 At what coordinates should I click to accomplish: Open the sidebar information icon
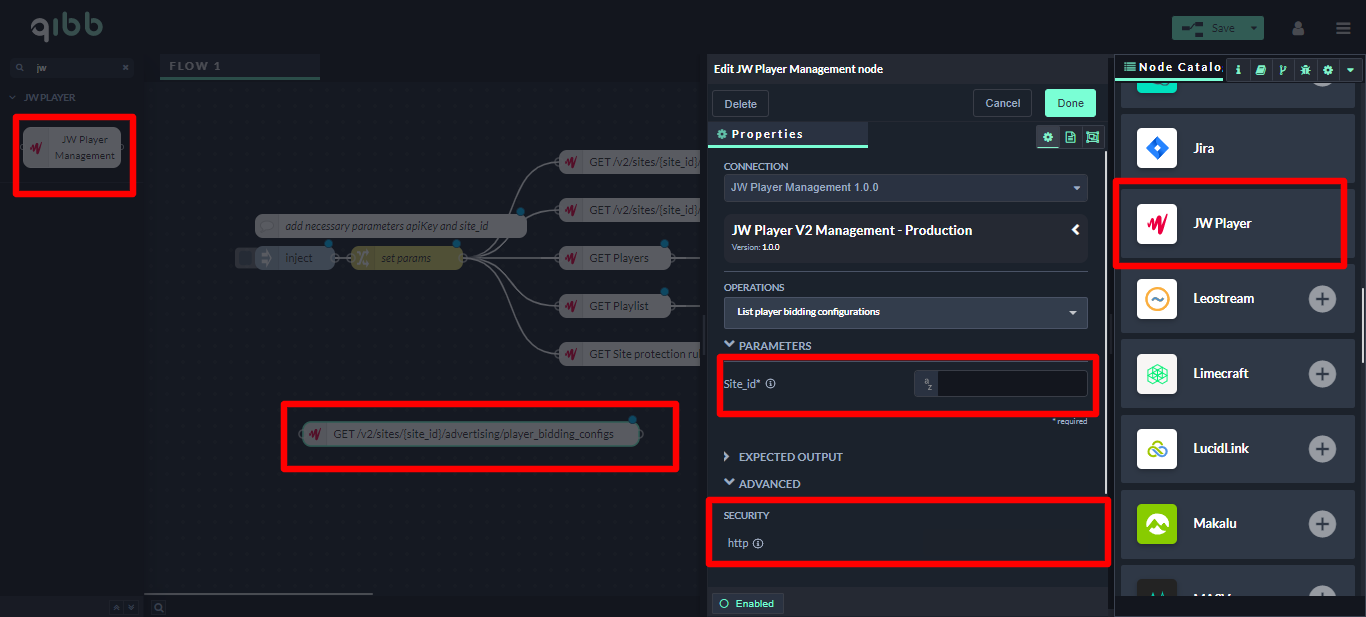(x=1238, y=70)
